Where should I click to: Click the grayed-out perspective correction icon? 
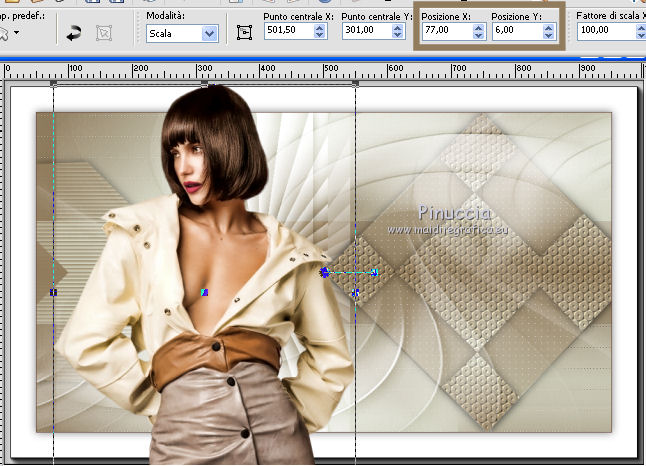click(x=104, y=33)
